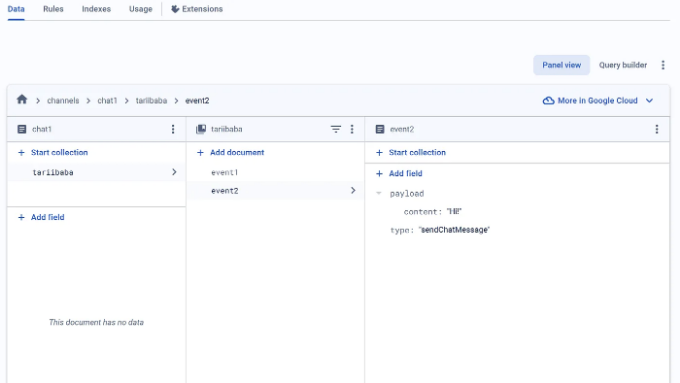This screenshot has width=680, height=383.
Task: Add document to tariibaba
Action: point(237,153)
